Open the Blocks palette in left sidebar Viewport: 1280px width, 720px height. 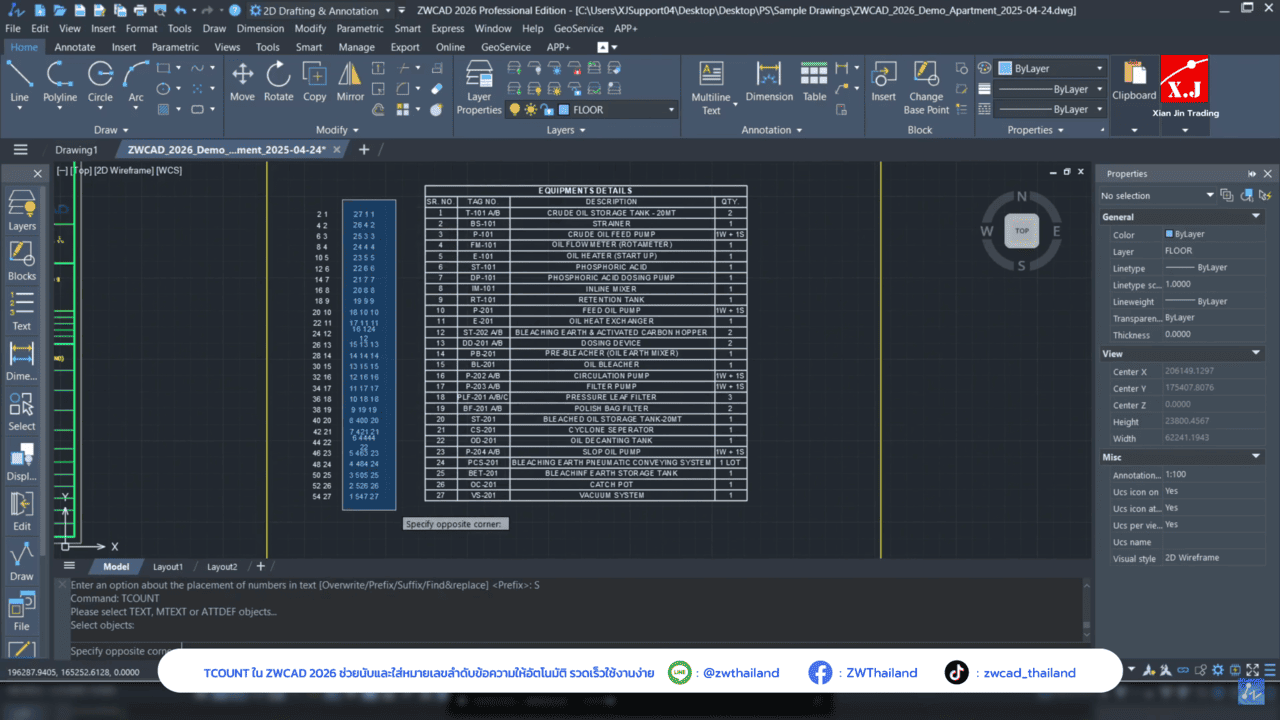pyautogui.click(x=21, y=262)
